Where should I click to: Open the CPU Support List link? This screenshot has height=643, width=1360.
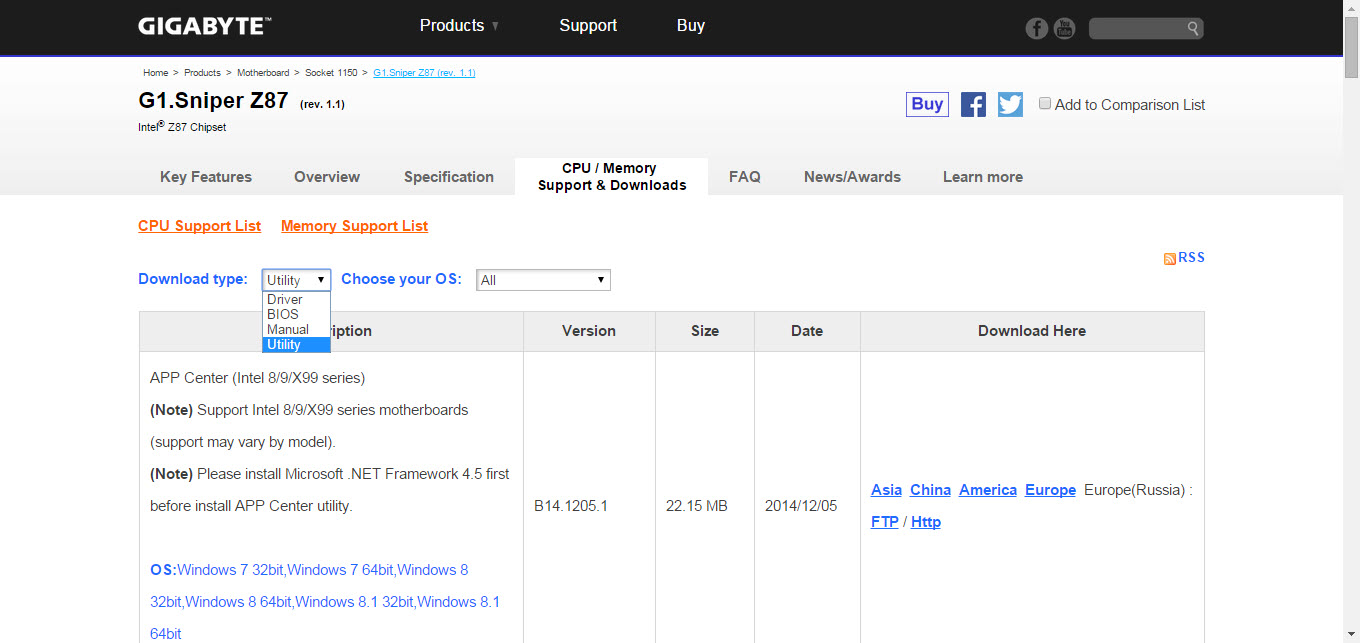click(200, 226)
